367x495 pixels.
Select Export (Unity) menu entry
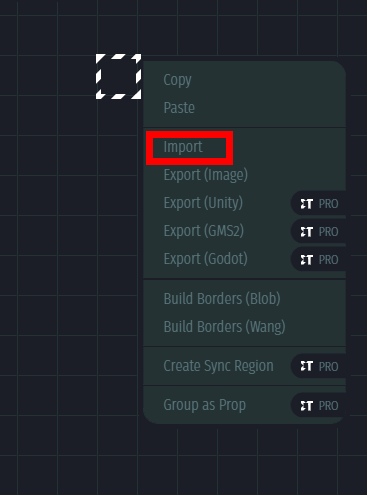tap(203, 203)
